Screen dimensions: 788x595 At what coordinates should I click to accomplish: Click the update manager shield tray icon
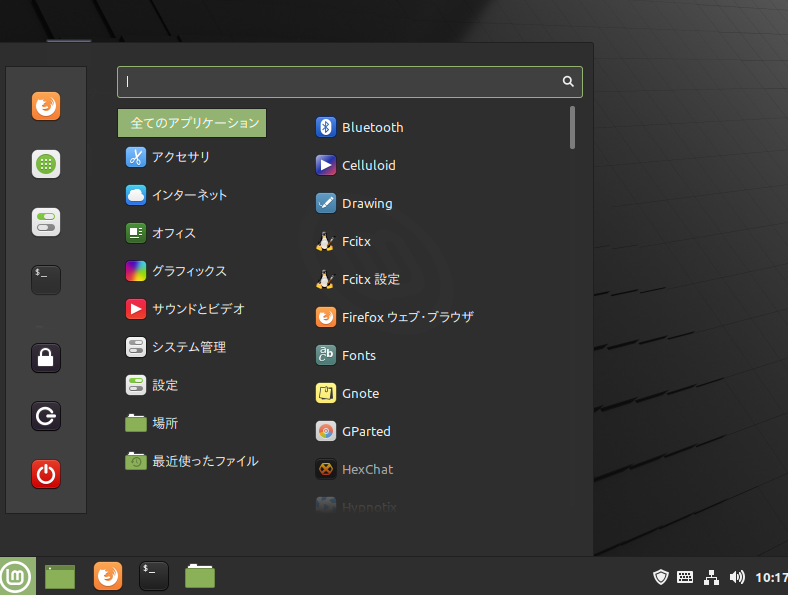click(661, 577)
